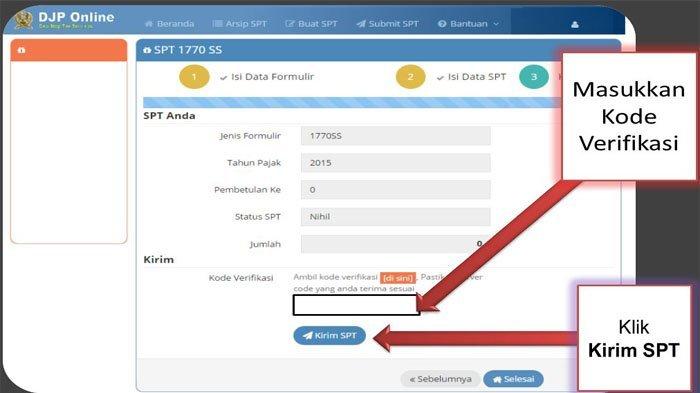
Task: Open Submit SPT menu item
Action: tap(388, 24)
